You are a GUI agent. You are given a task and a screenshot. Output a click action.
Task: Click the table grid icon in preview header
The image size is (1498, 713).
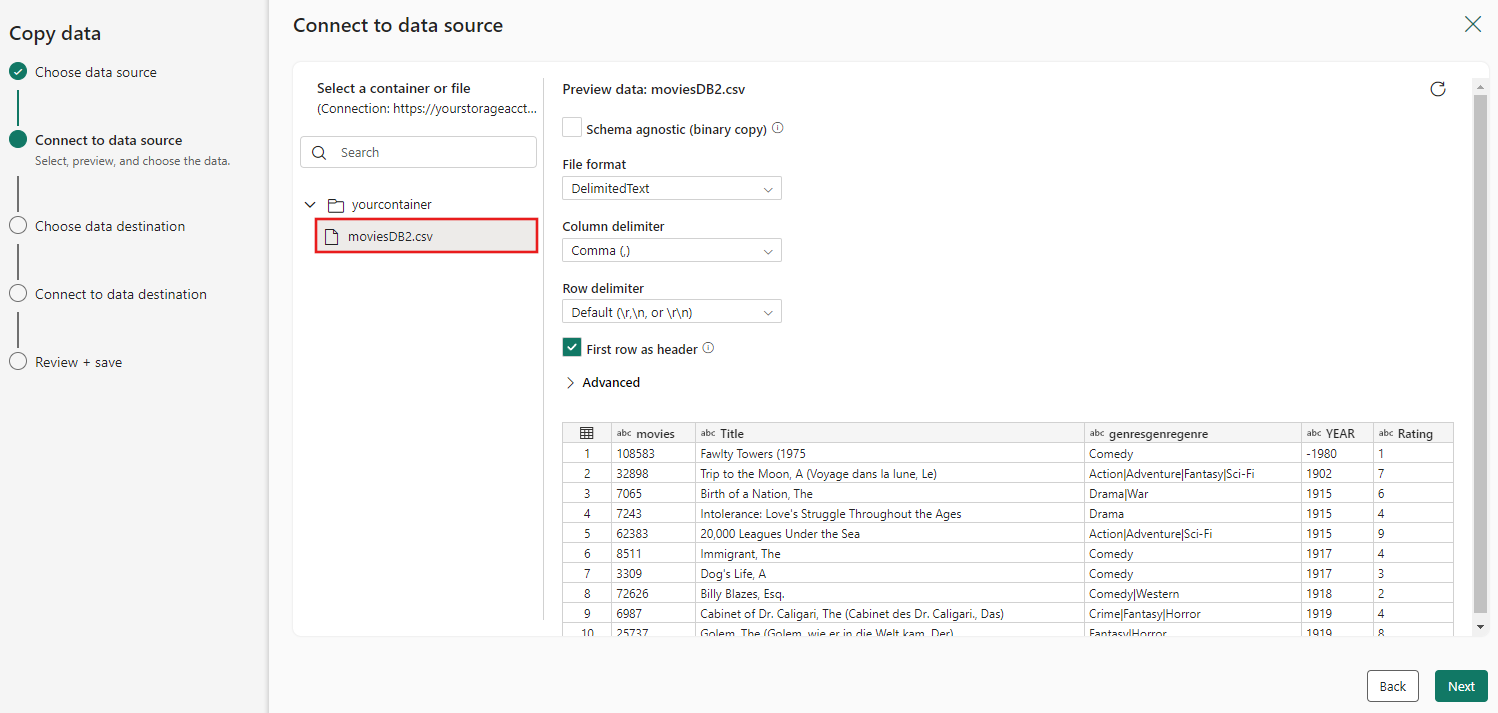click(x=587, y=433)
